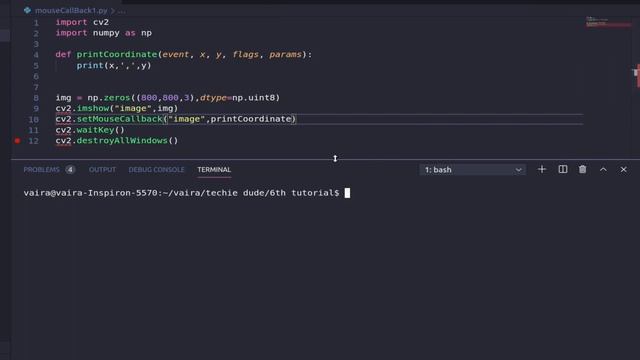Click 'dtype' keyword on line 8

pyautogui.click(x=213, y=98)
